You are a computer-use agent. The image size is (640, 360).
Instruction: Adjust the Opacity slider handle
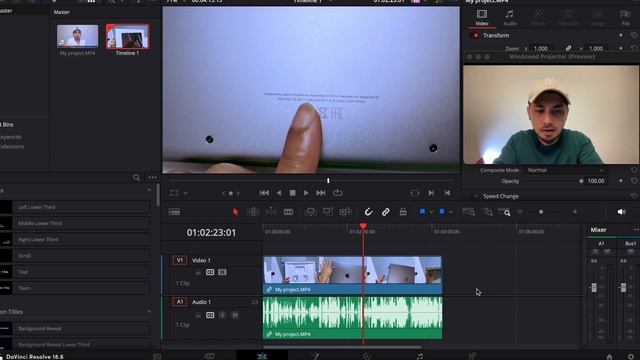581,181
